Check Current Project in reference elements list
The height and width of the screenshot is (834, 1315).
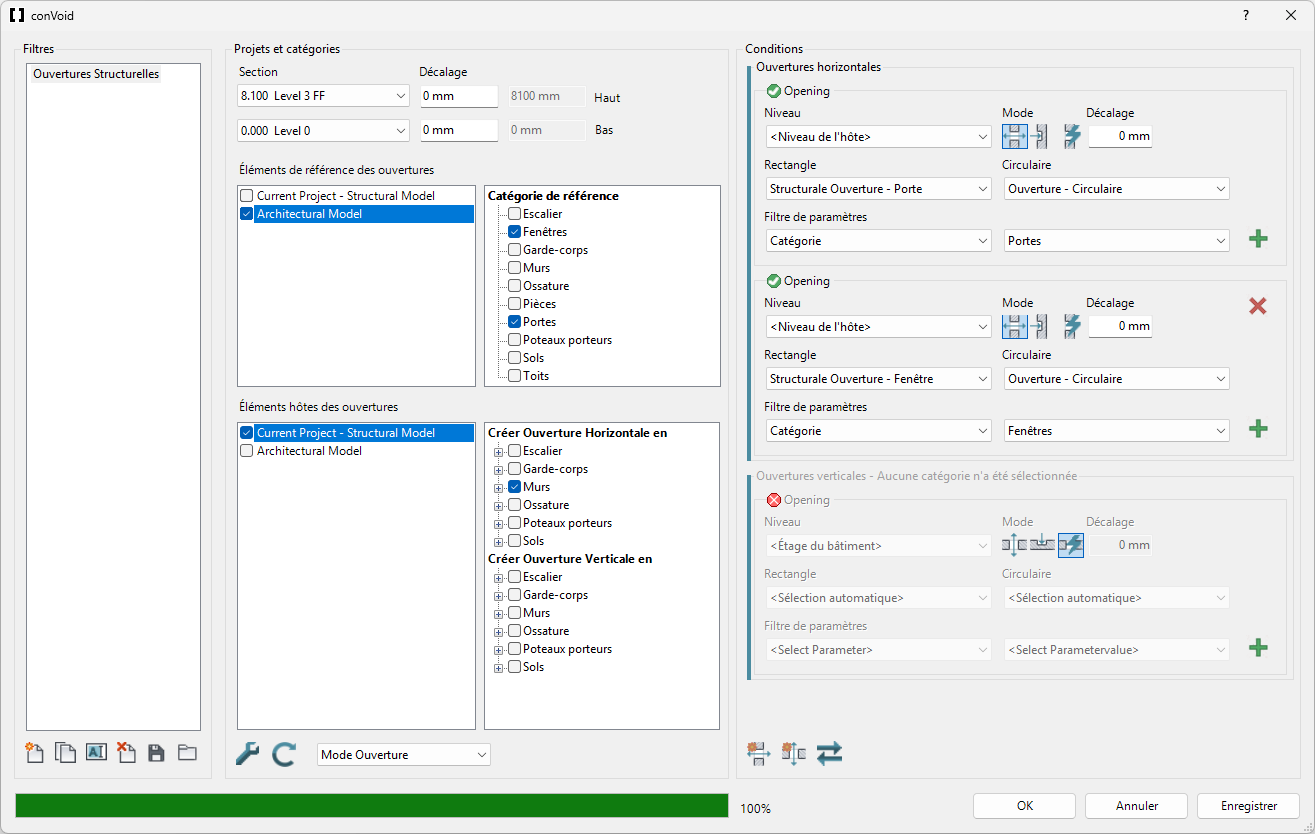pos(246,196)
